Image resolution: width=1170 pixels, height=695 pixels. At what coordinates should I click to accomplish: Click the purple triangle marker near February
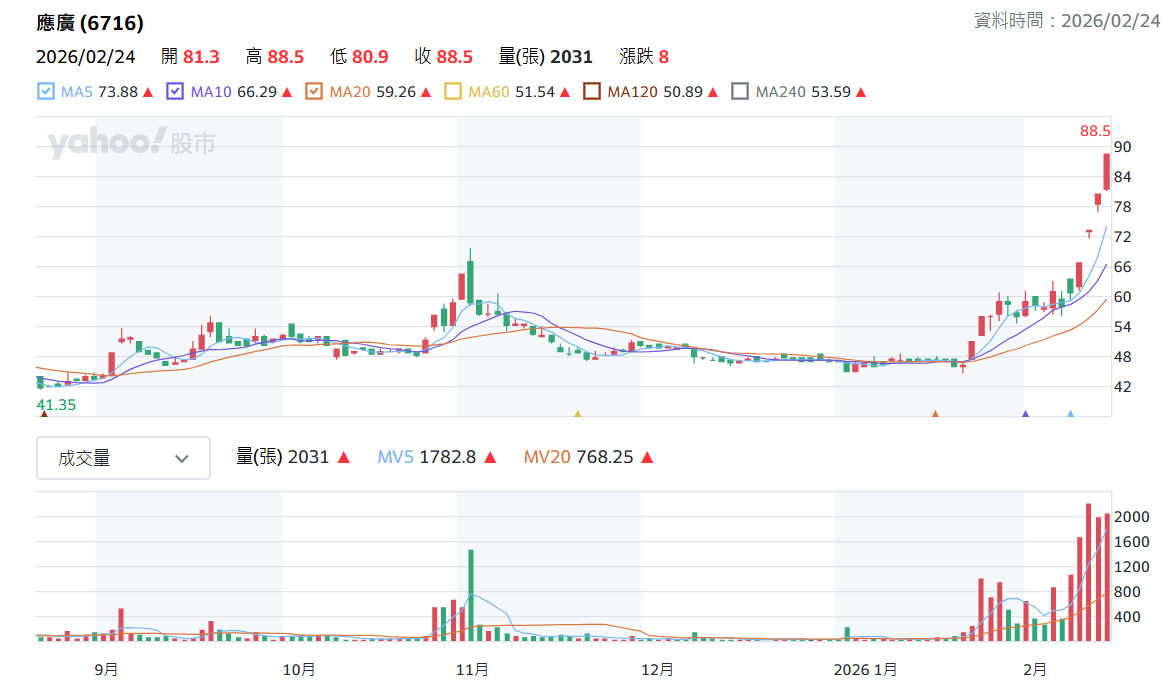point(1025,413)
